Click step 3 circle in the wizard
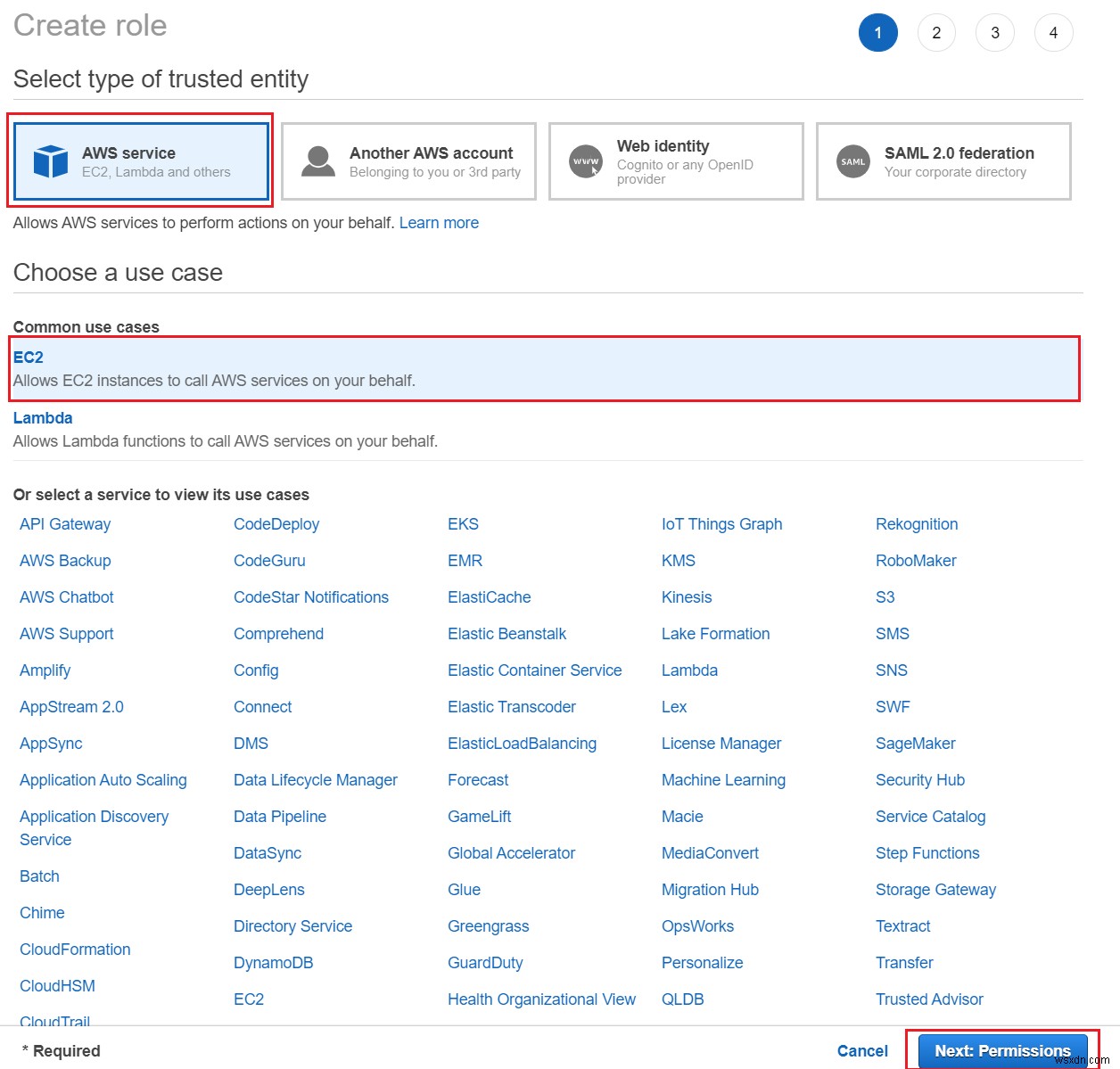This screenshot has width=1120, height=1069. coord(995,32)
